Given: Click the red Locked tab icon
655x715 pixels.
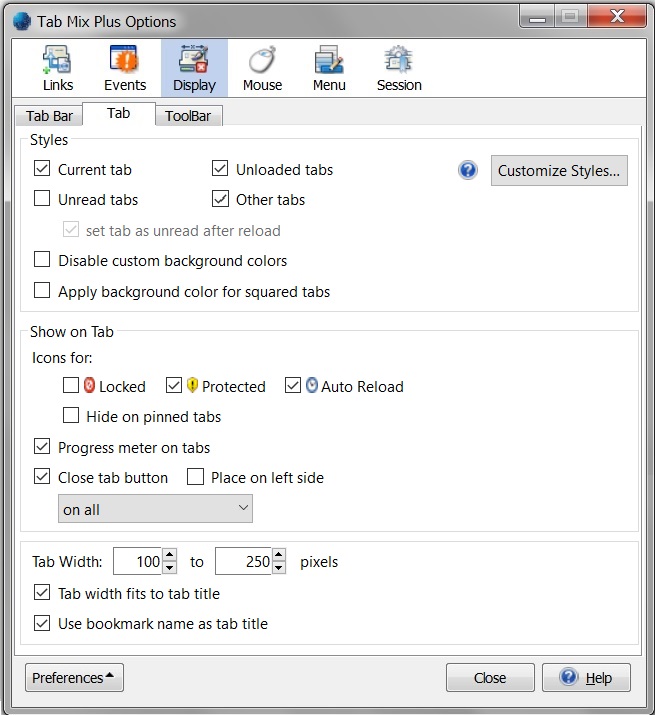Looking at the screenshot, I should [89, 385].
